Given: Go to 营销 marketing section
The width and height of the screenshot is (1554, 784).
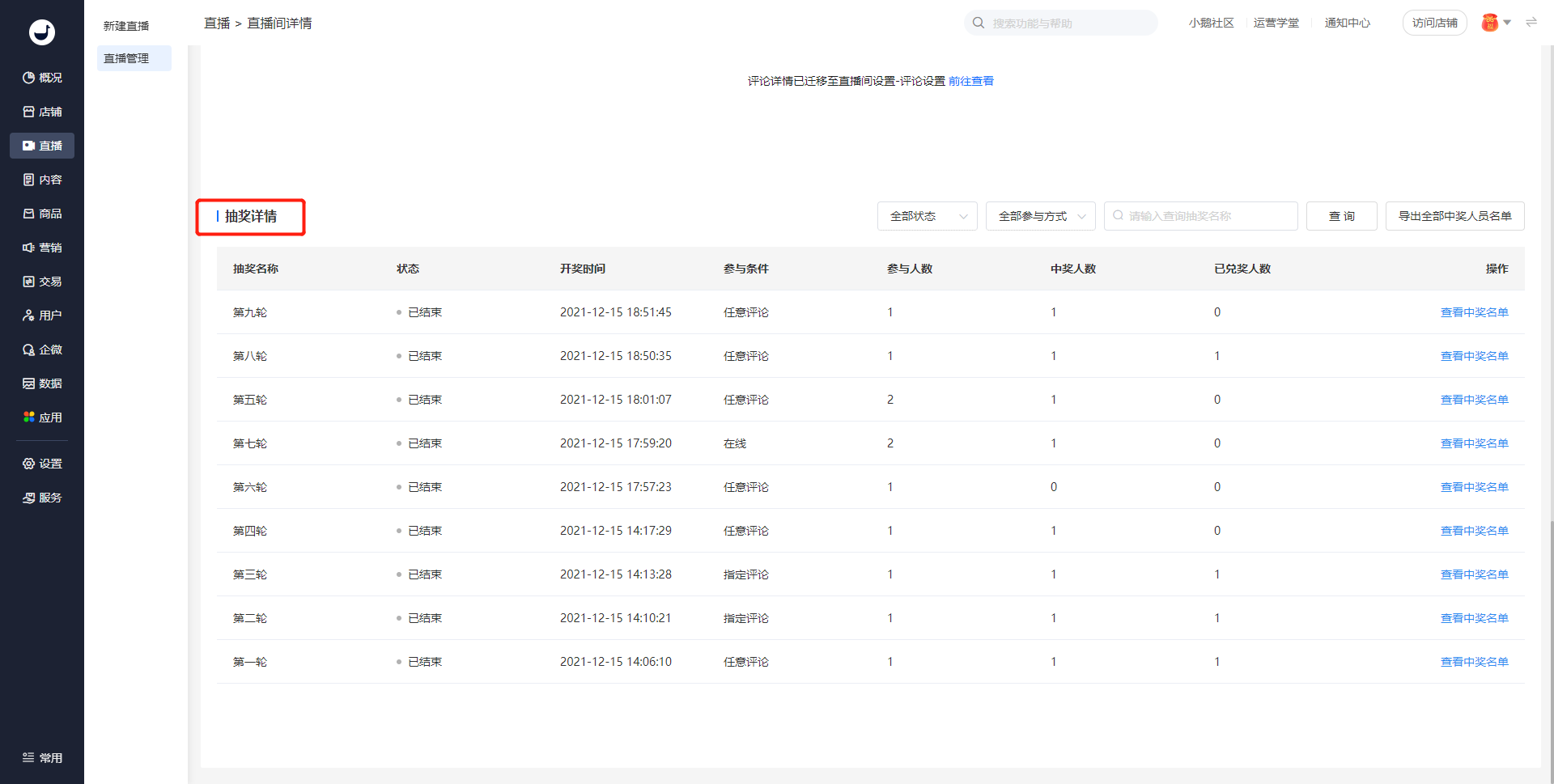Looking at the screenshot, I should 42,248.
